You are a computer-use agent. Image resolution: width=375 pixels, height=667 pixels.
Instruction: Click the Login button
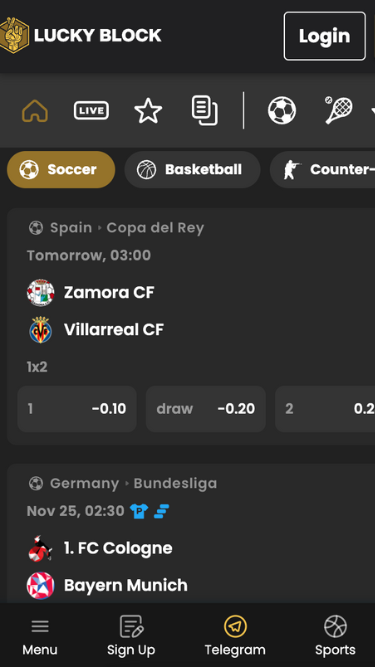(x=325, y=36)
